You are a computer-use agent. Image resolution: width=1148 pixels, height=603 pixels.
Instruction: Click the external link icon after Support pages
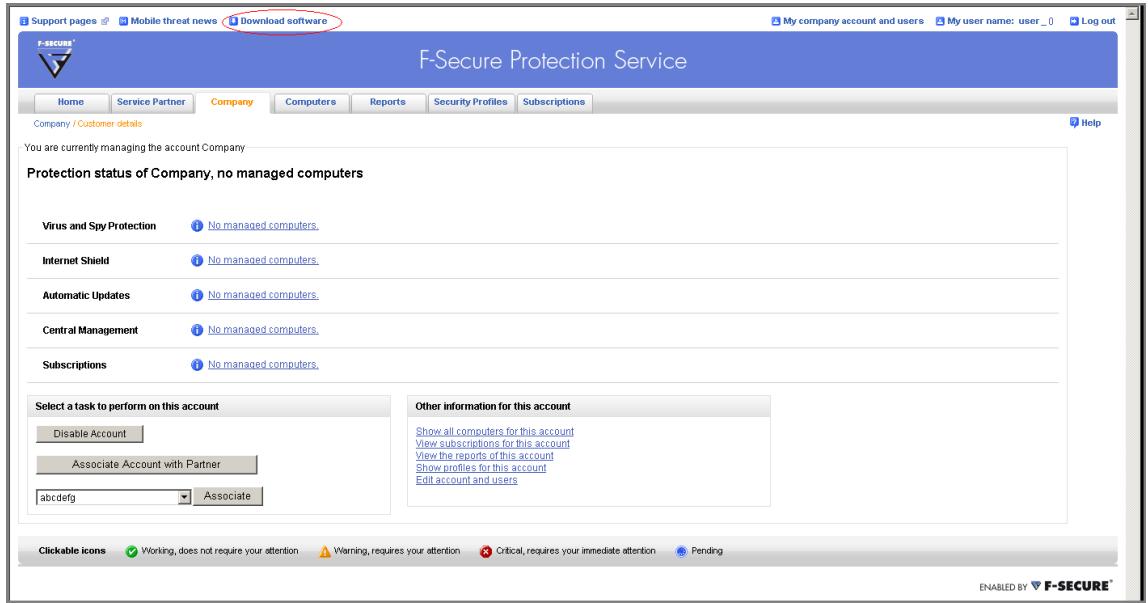(105, 21)
